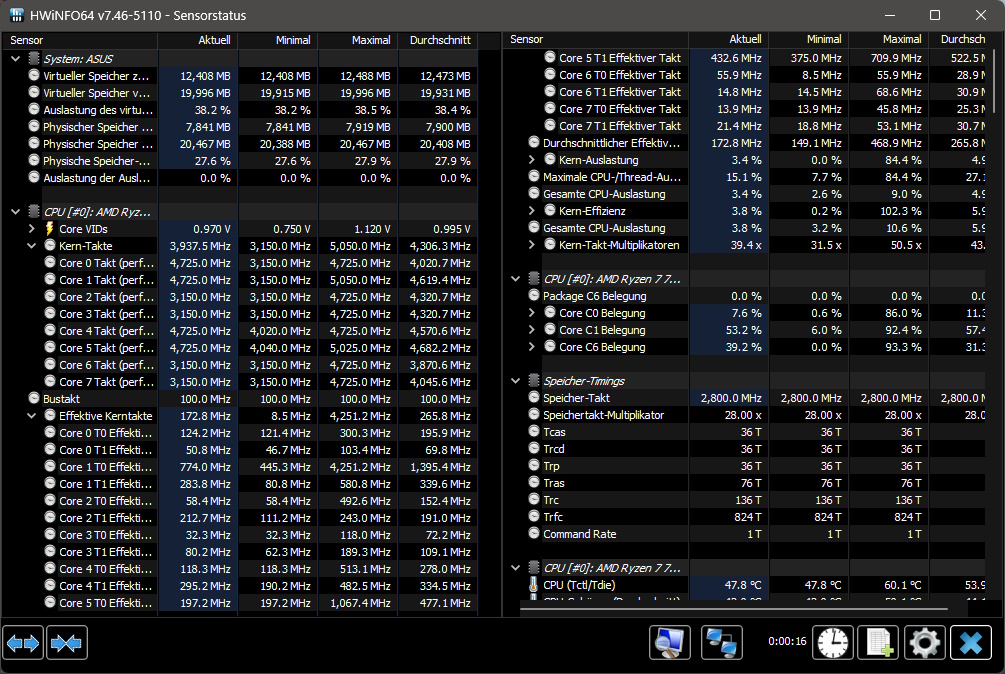Screen dimensions: 1005x674
Task: Click the left pane Minimal column header
Action: (278, 40)
